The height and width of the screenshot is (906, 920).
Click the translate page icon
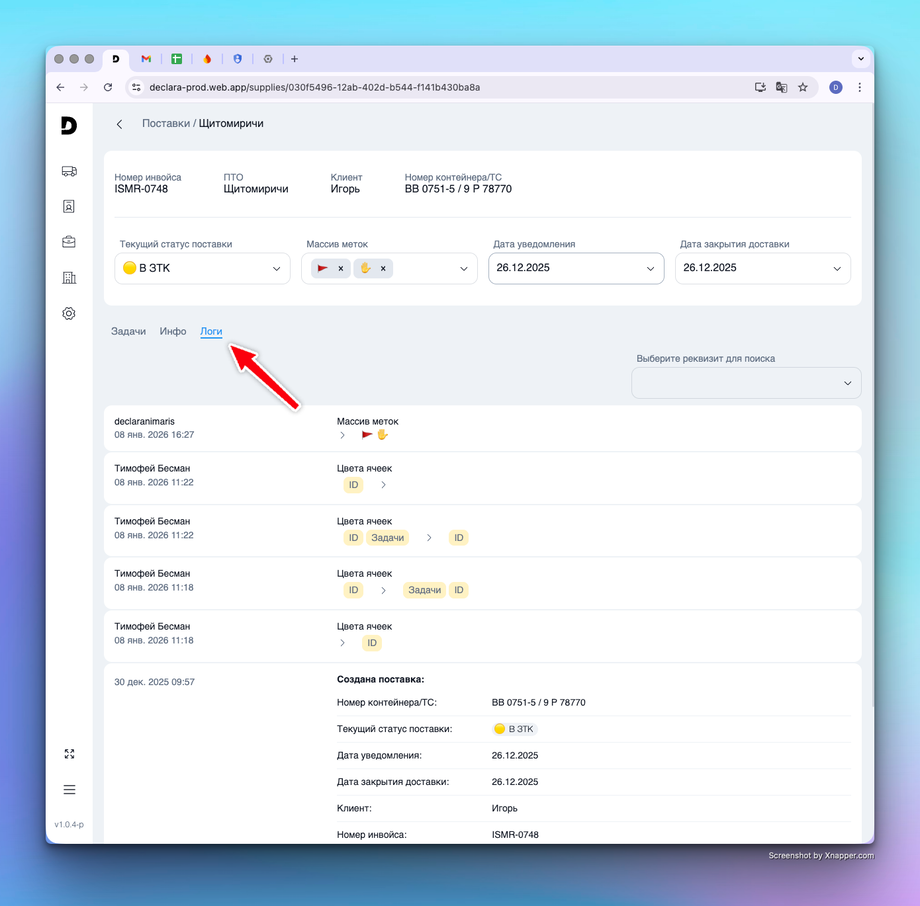pyautogui.click(x=782, y=87)
